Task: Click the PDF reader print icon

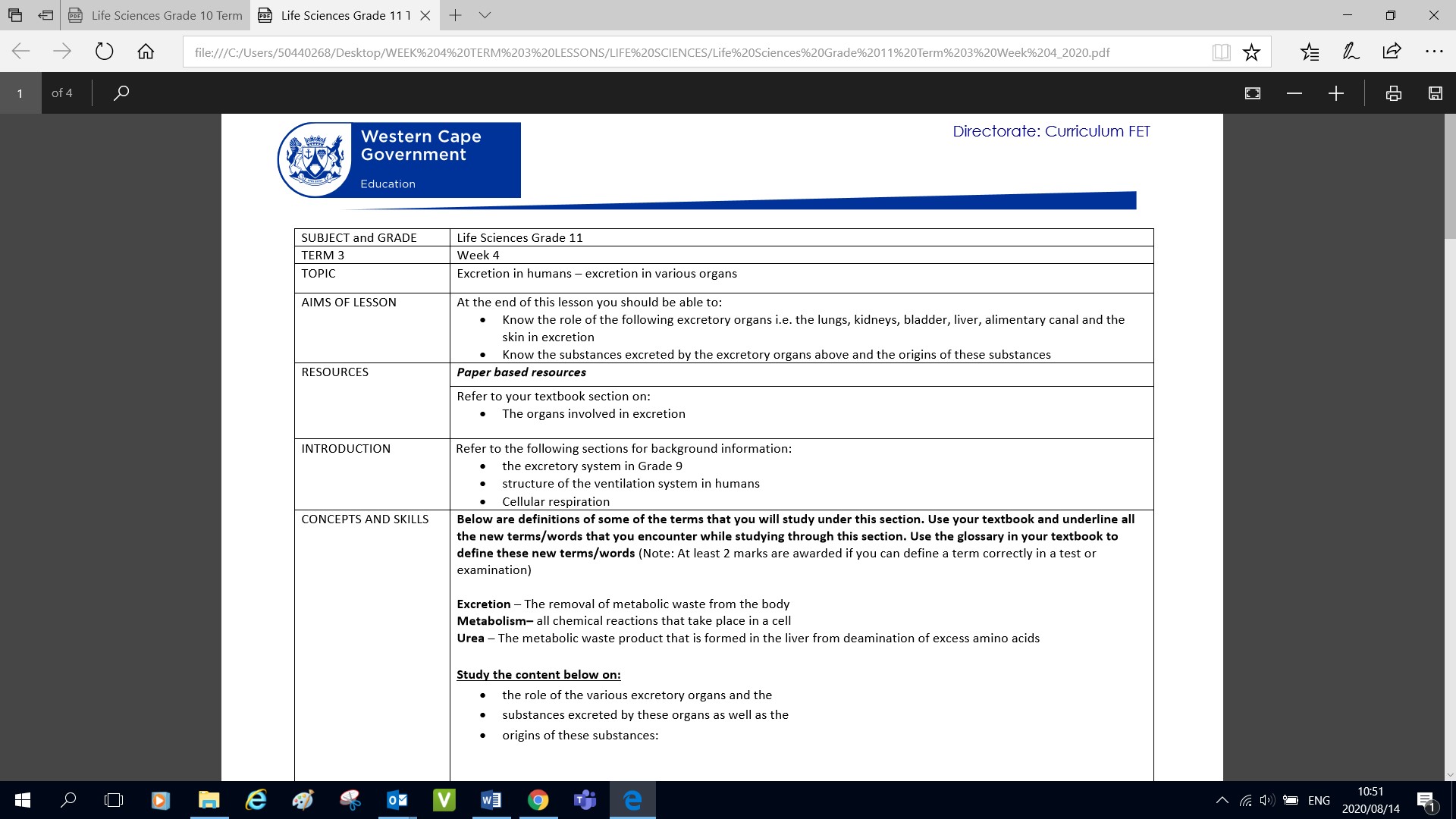Action: tap(1393, 92)
